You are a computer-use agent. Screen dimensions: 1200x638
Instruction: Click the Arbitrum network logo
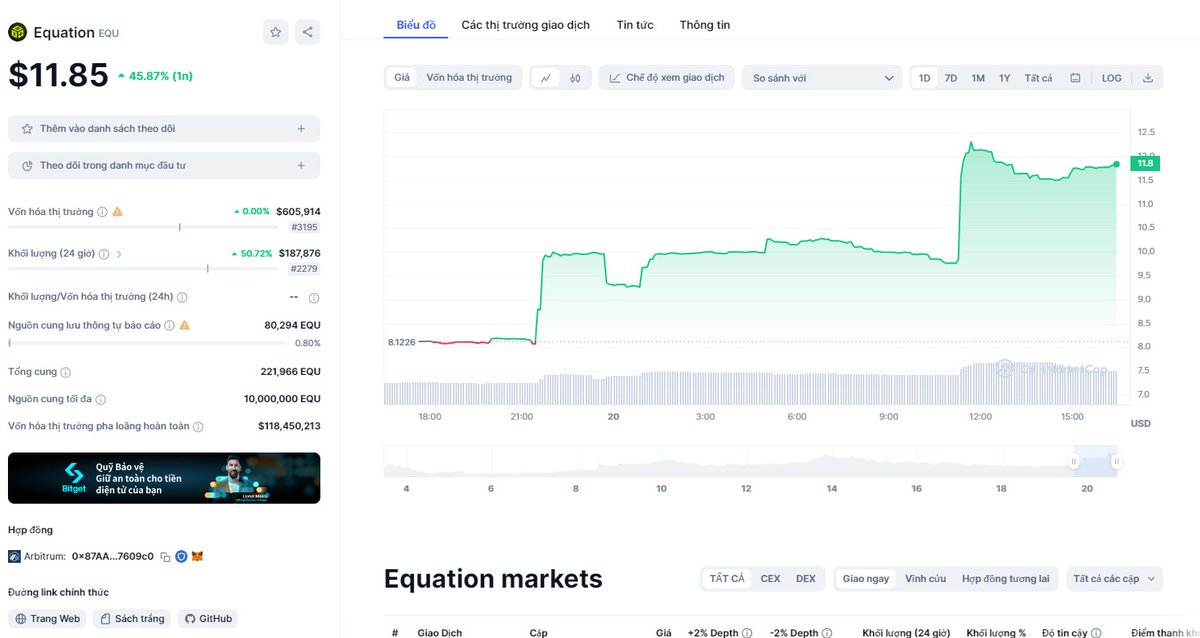click(14, 556)
